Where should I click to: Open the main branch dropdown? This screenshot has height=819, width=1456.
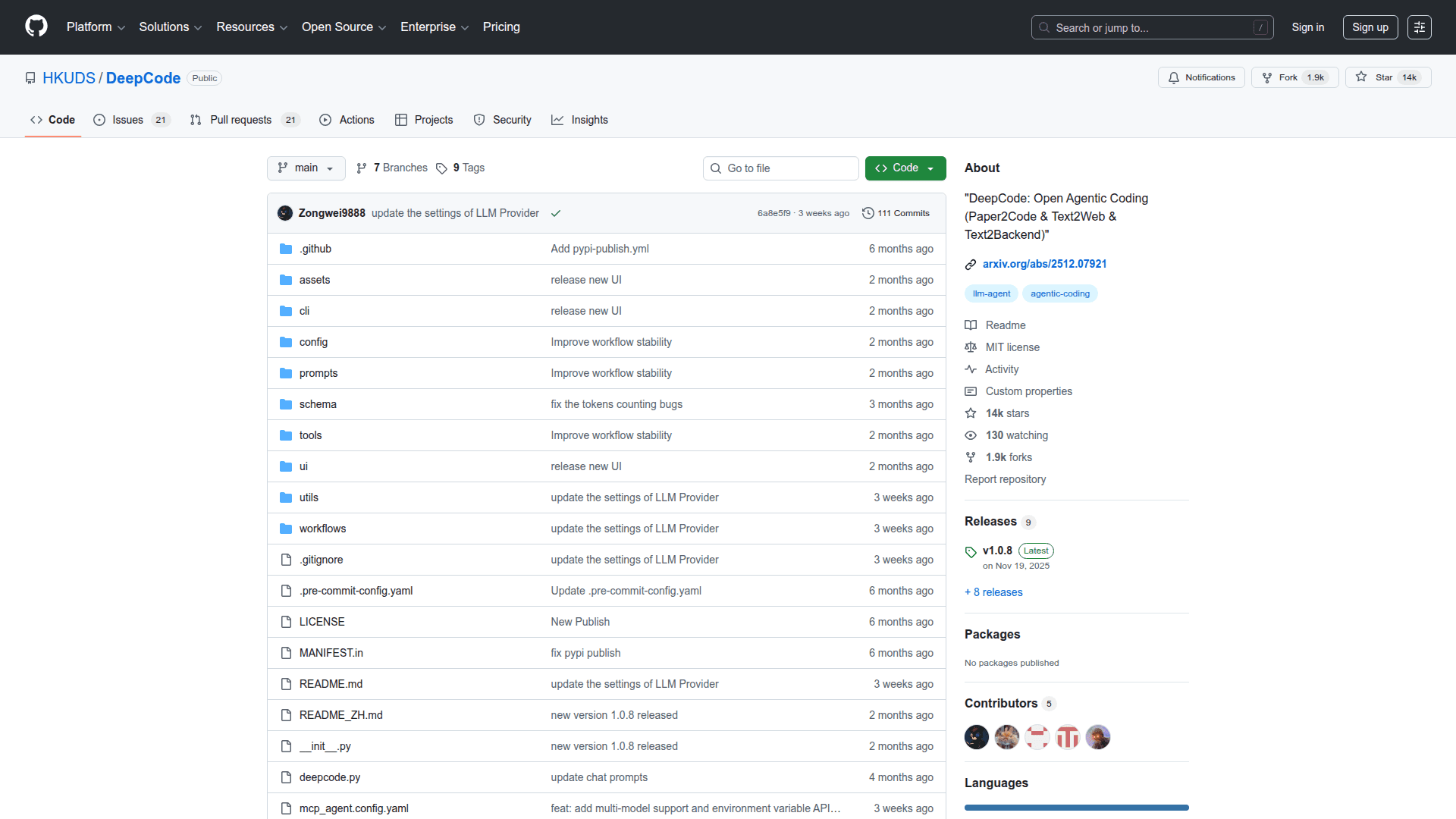click(306, 168)
